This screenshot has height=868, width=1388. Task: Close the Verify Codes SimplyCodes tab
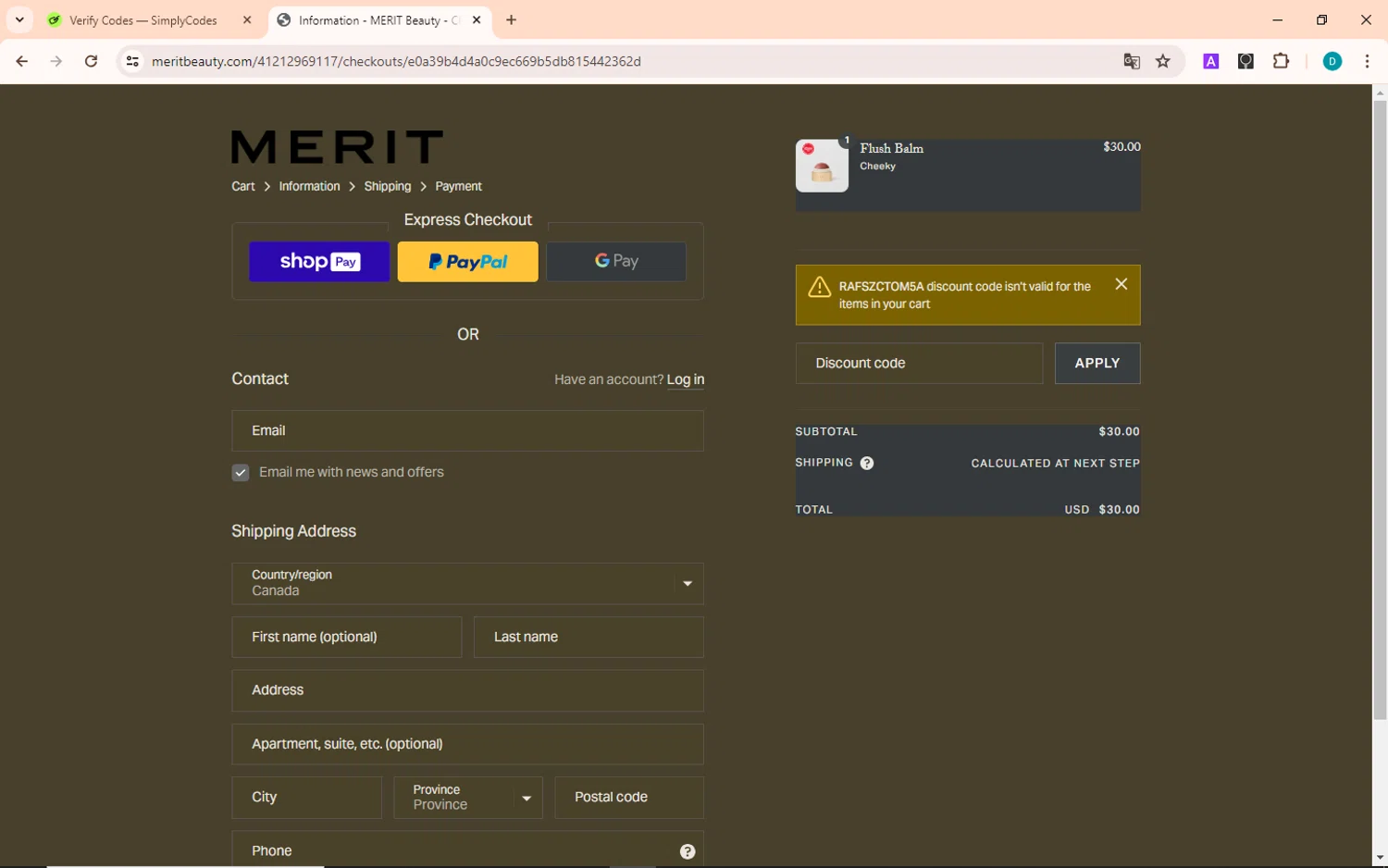[x=247, y=19]
